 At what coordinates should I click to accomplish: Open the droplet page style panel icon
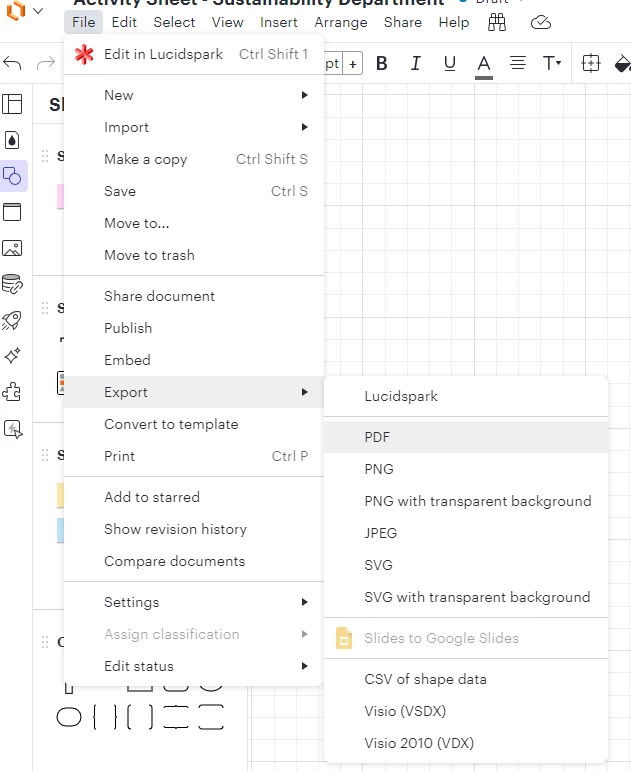tap(12, 140)
